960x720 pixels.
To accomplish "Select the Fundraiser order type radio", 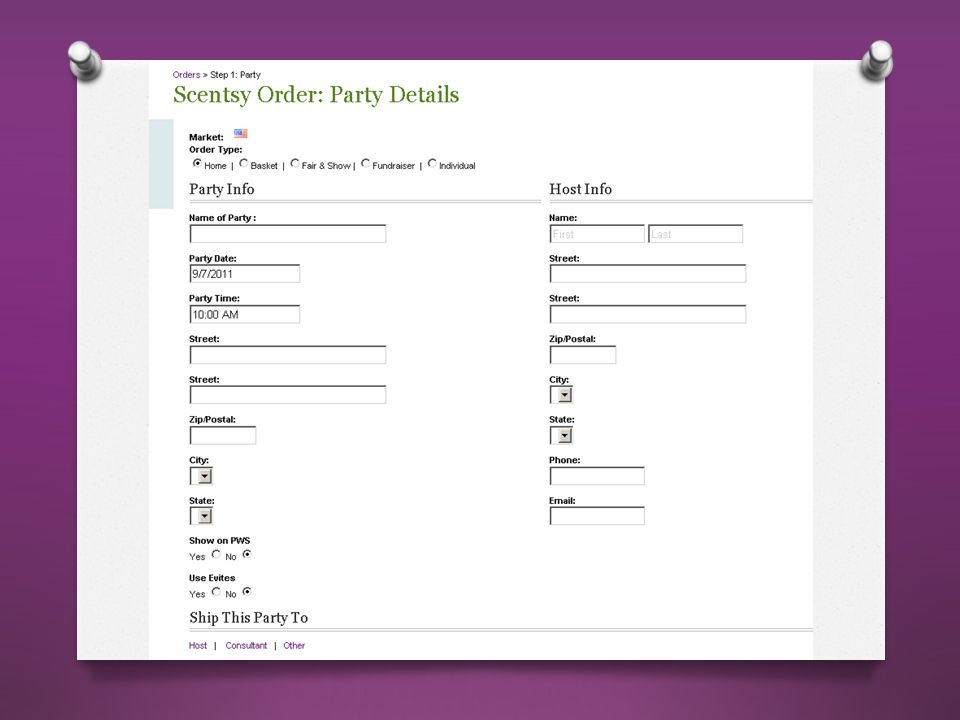I will (366, 163).
